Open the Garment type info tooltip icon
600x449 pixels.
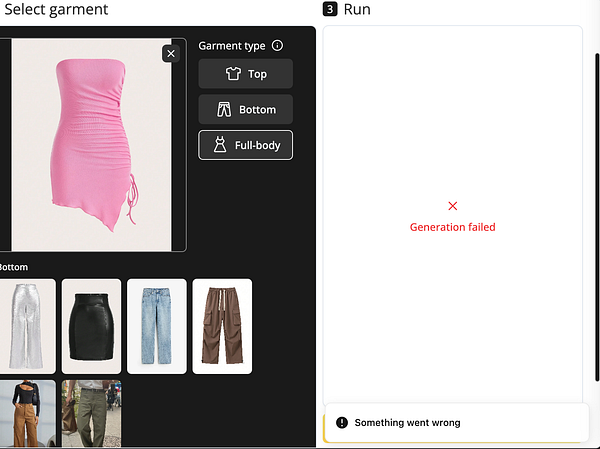tap(277, 46)
